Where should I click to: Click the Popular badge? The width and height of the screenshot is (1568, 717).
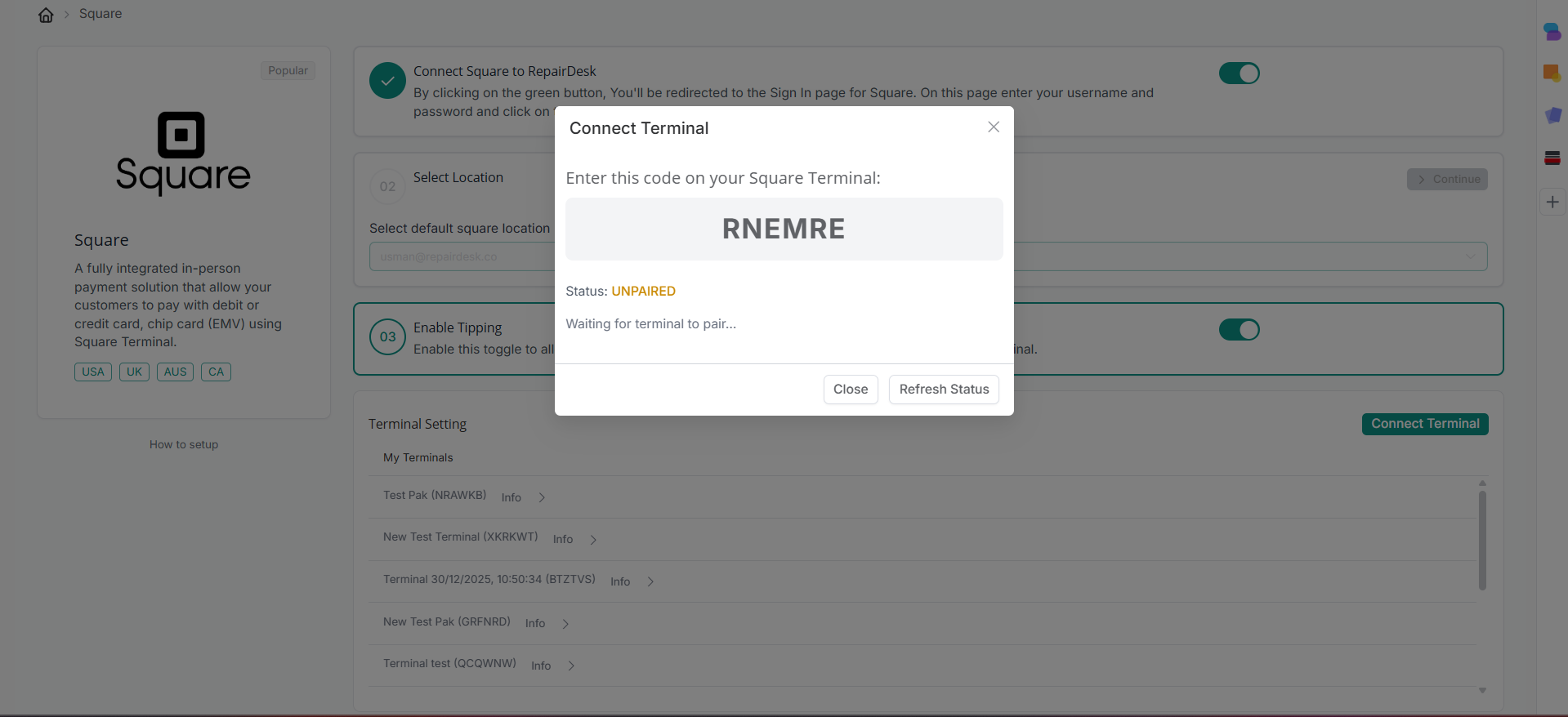click(x=288, y=71)
